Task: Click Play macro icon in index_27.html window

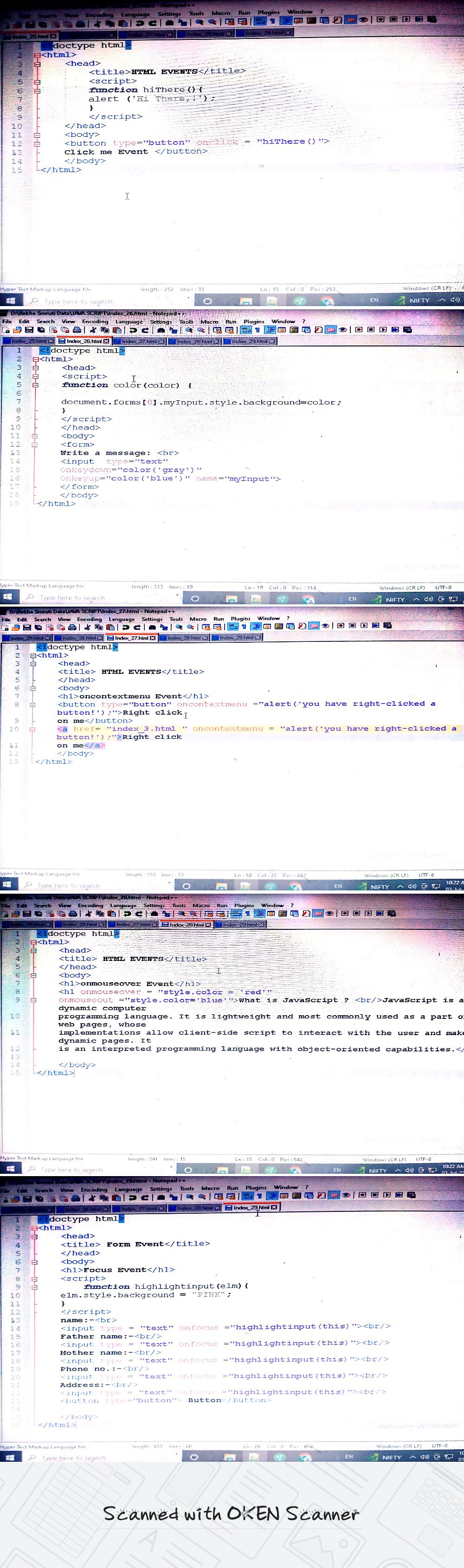Action: [x=363, y=626]
